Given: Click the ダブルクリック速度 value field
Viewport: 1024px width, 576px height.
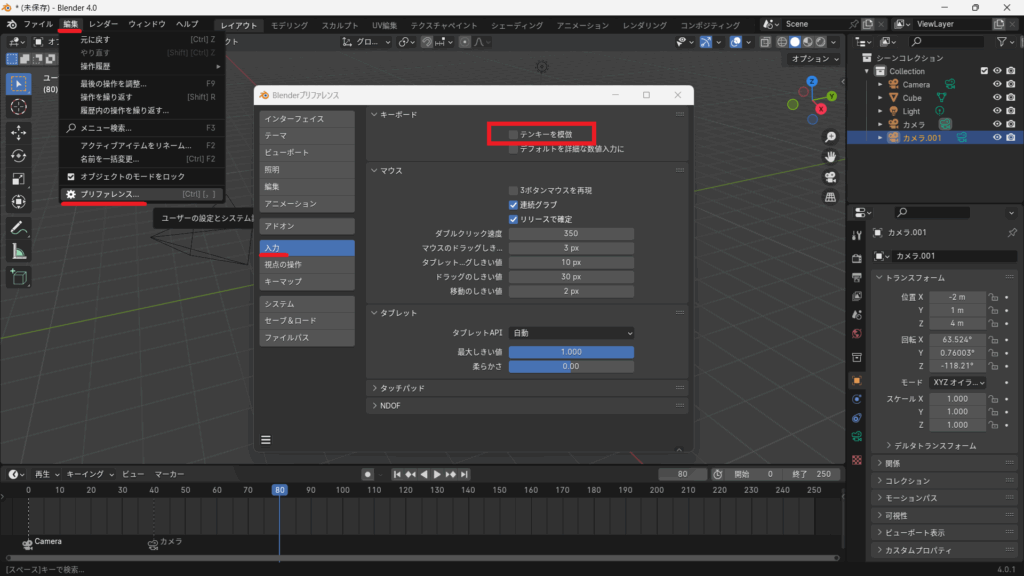Looking at the screenshot, I should pyautogui.click(x=571, y=233).
